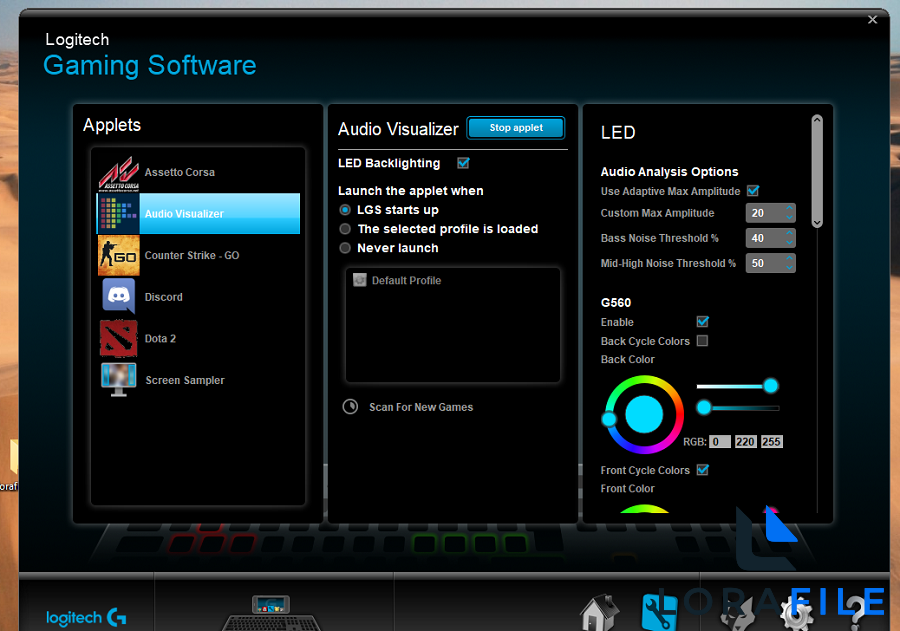Increase Bass Noise Threshold with the stepper

(x=791, y=233)
